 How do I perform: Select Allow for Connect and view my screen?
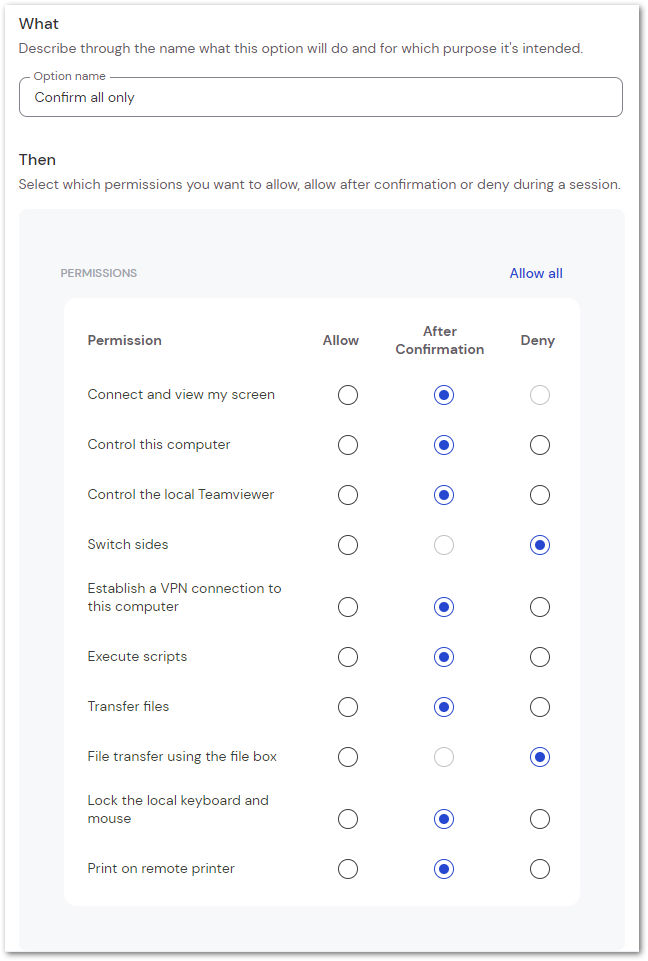click(348, 395)
